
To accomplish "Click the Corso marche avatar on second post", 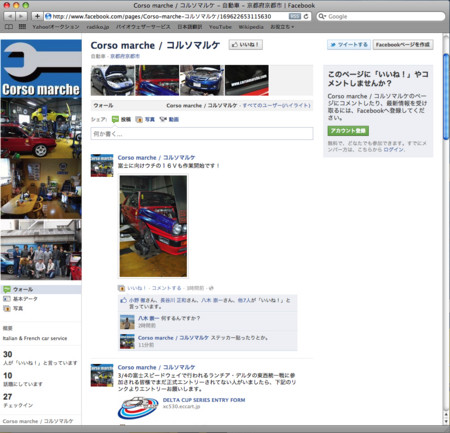I will pyautogui.click(x=102, y=375).
